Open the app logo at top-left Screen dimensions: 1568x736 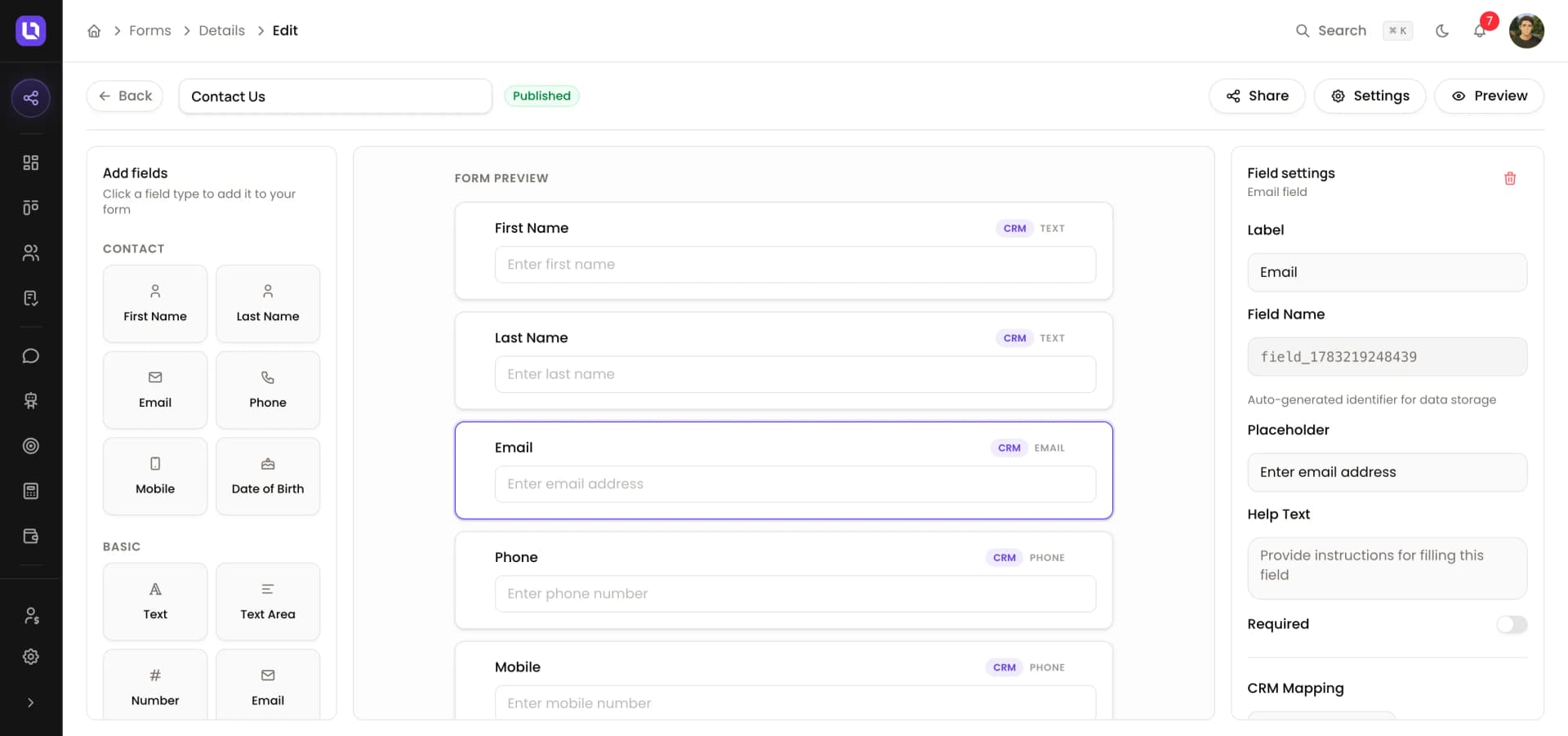coord(31,31)
